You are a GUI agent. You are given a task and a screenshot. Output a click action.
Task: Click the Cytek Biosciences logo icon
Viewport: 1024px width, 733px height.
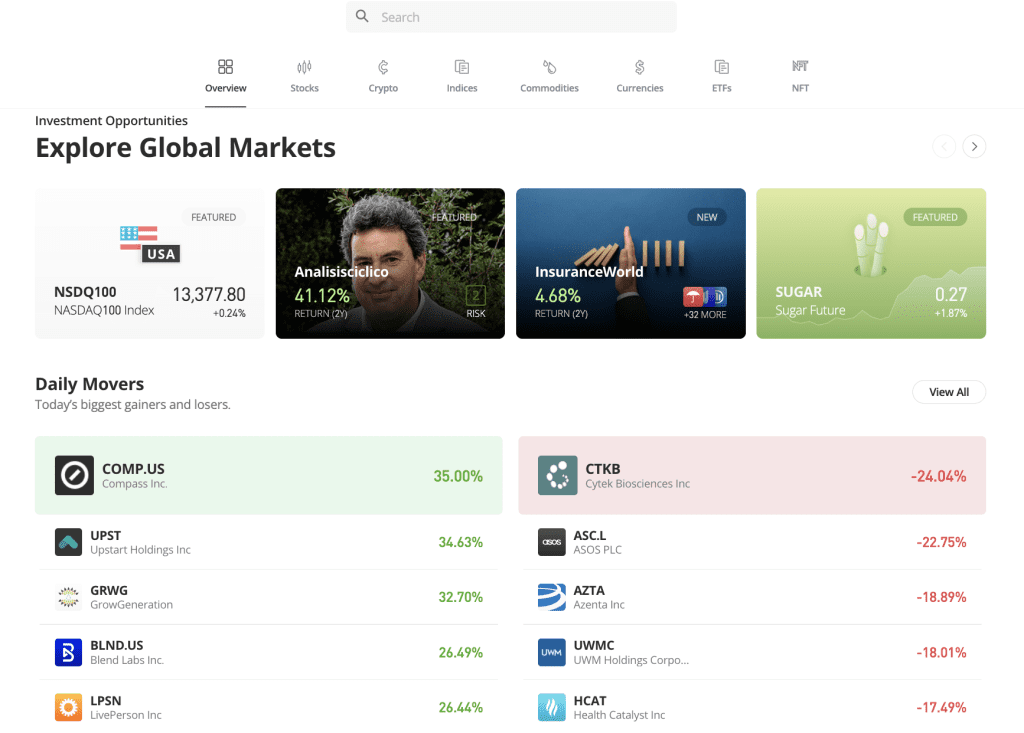pyautogui.click(x=557, y=475)
